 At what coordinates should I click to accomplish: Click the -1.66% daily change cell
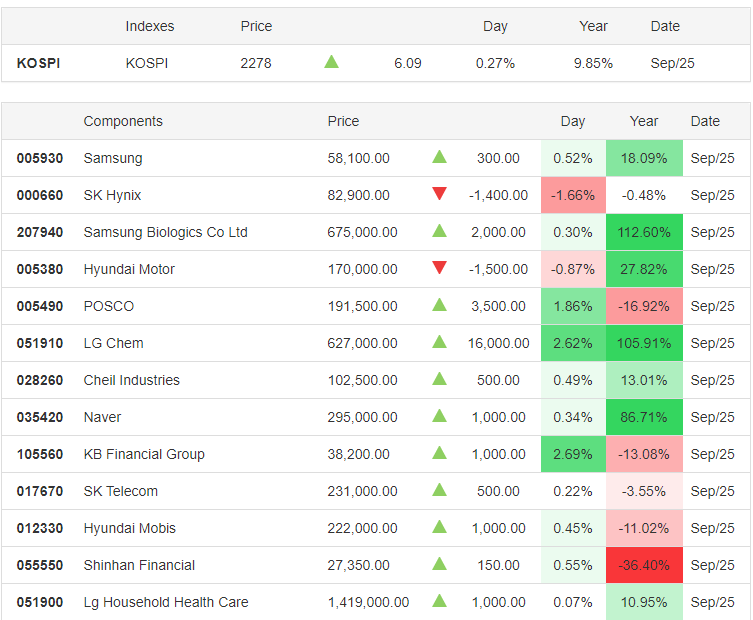click(573, 195)
